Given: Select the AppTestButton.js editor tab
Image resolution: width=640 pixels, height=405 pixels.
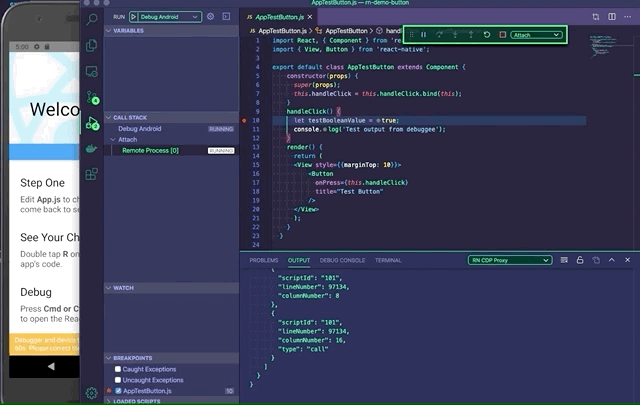Looking at the screenshot, I should pos(279,17).
